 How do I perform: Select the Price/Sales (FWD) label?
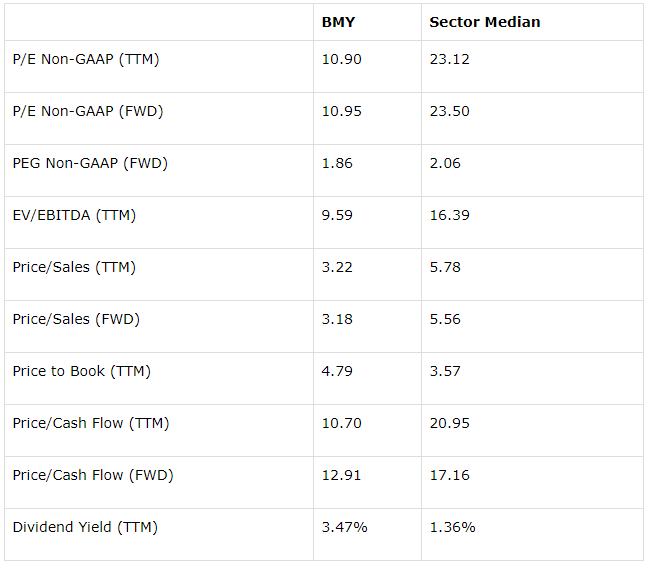coord(76,320)
